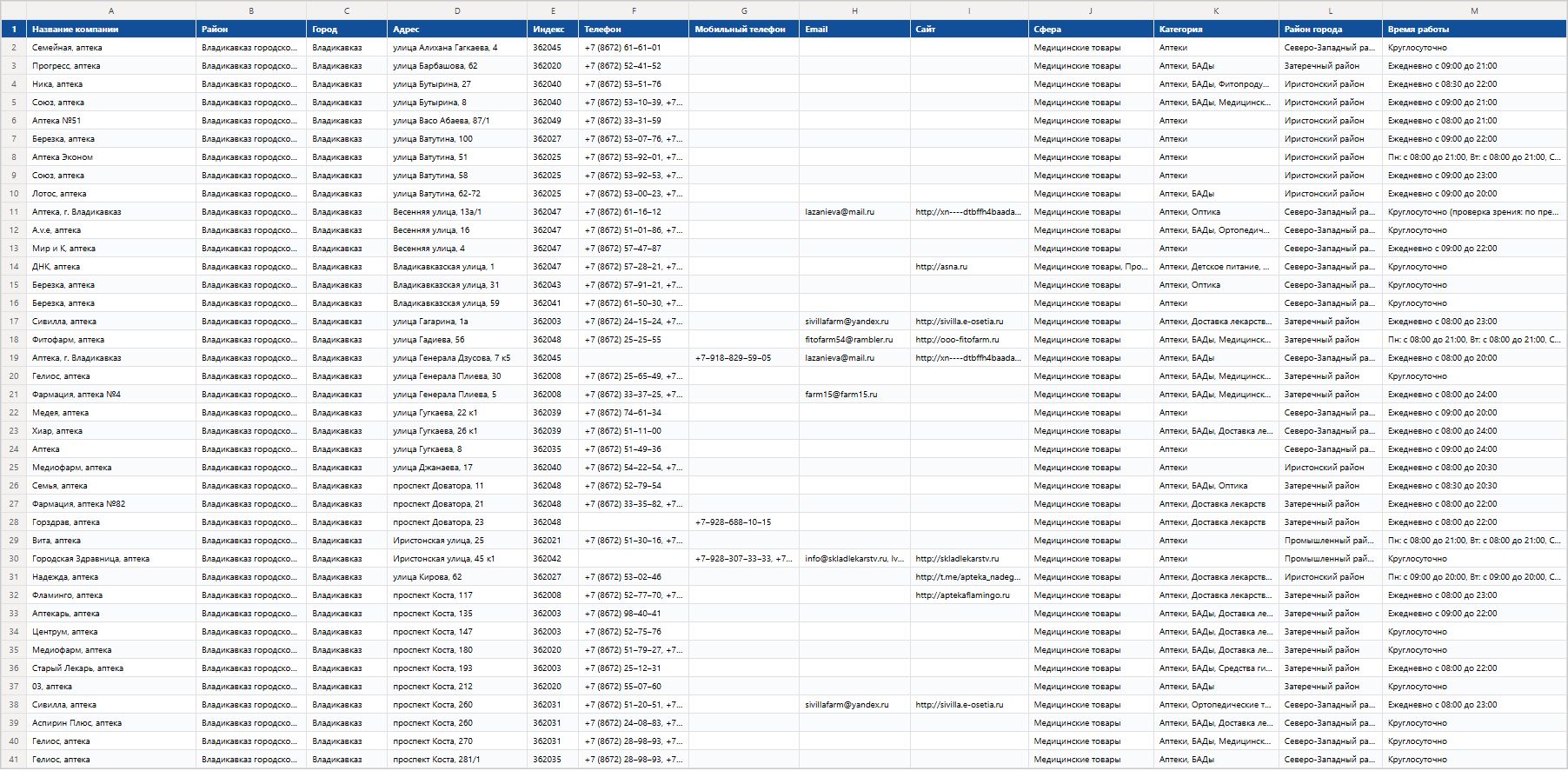The image size is (1568, 784).
Task: Click the 'Название компании' header cell
Action: 111,29
